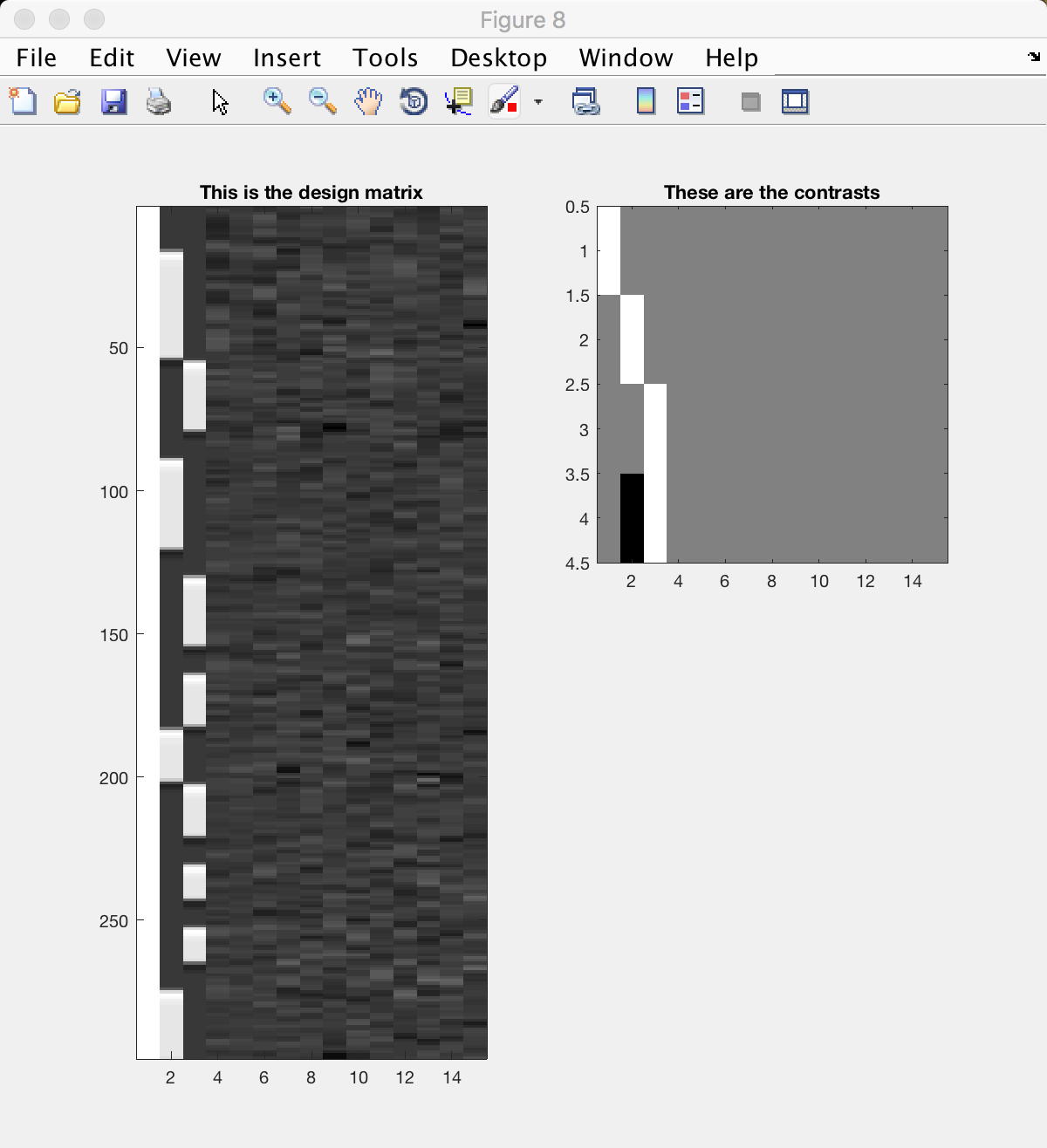Open a file with the folder icon
Viewport: 1047px width, 1148px height.
tap(68, 102)
